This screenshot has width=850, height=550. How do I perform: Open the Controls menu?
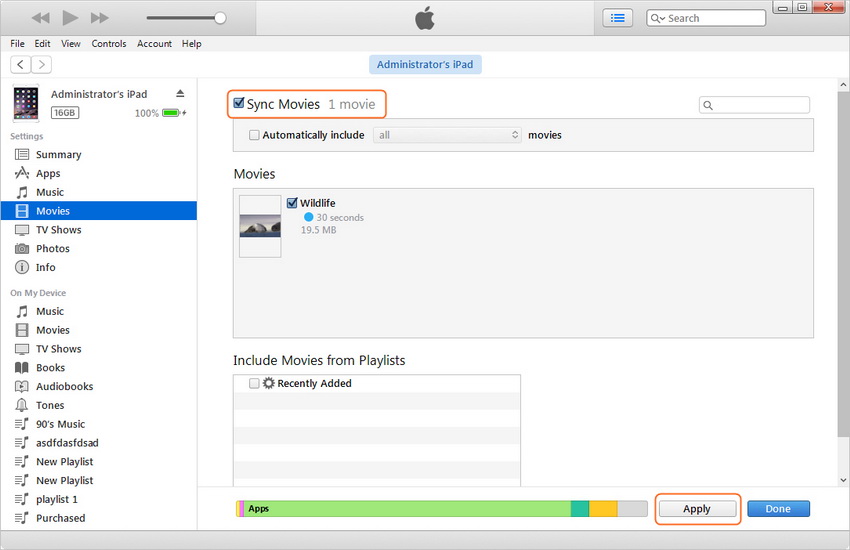click(109, 44)
